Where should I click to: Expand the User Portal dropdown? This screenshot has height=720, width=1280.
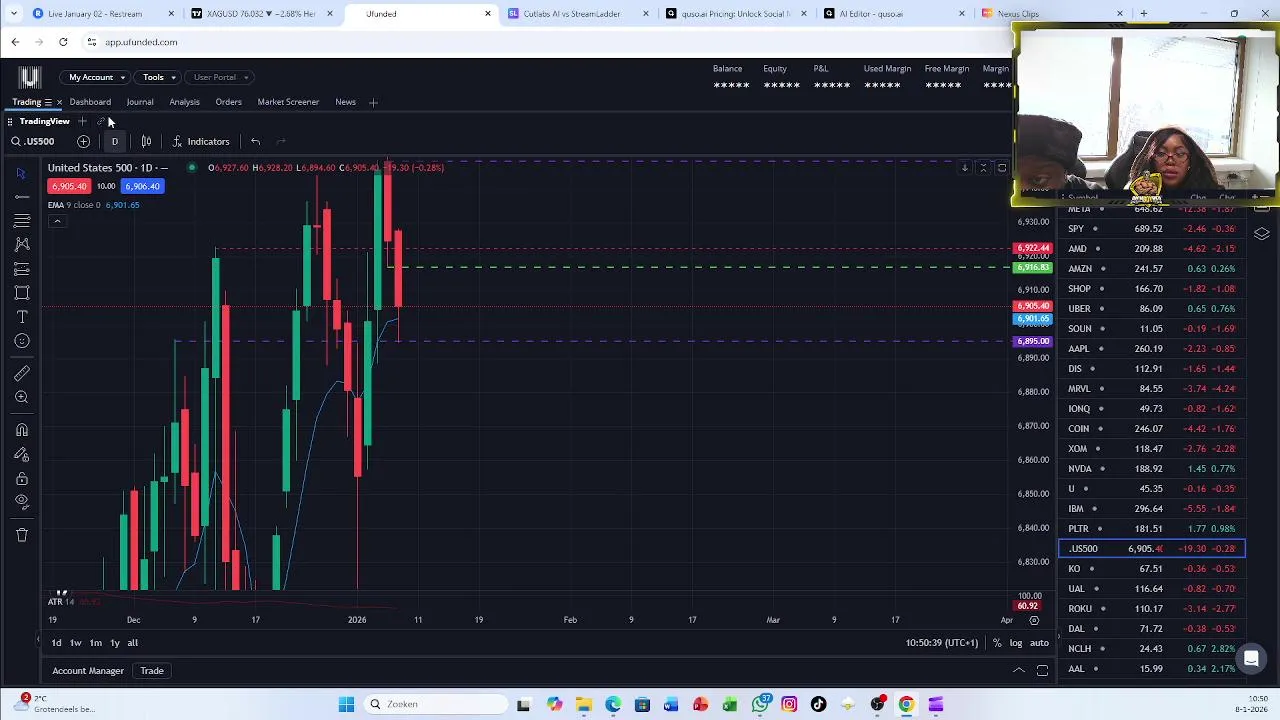pos(221,77)
